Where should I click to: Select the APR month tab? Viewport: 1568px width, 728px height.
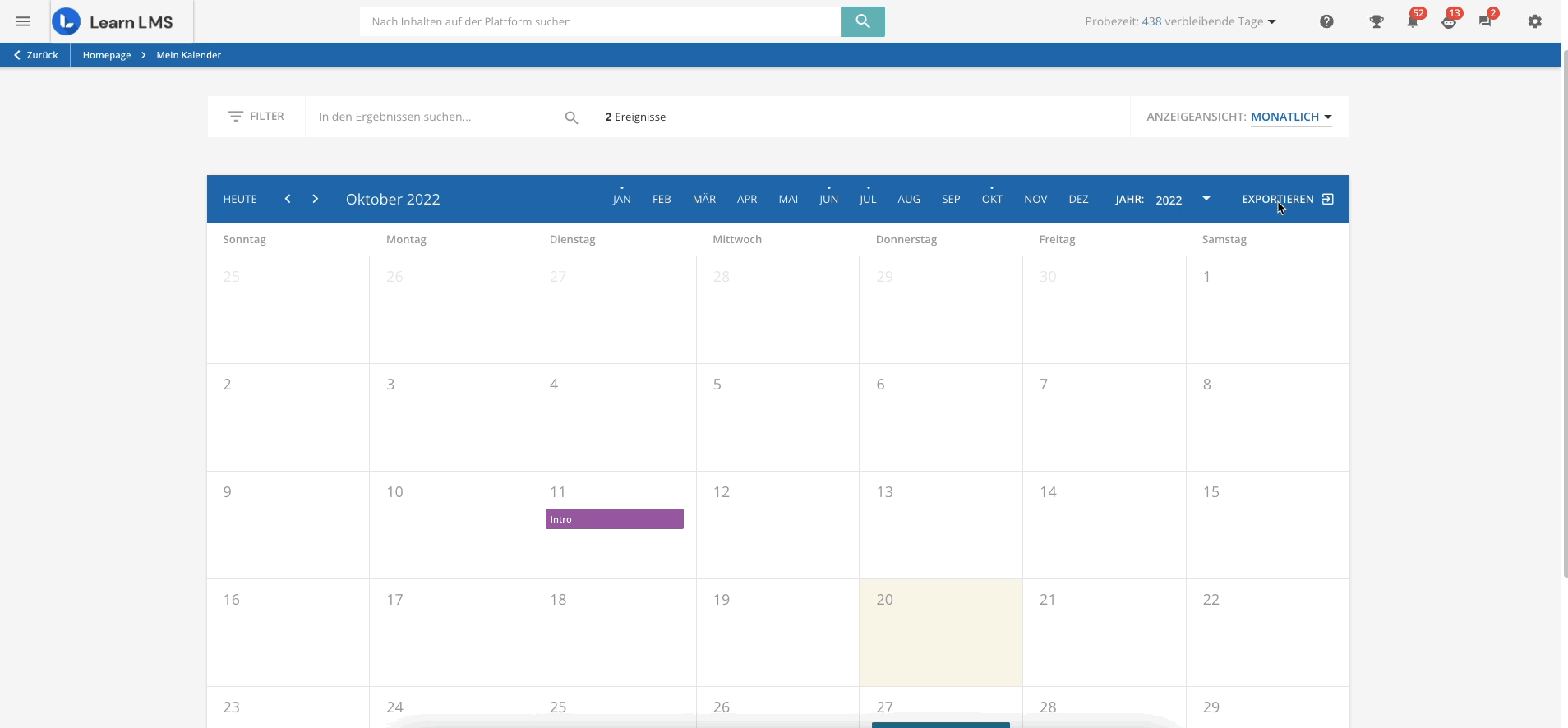(x=747, y=199)
